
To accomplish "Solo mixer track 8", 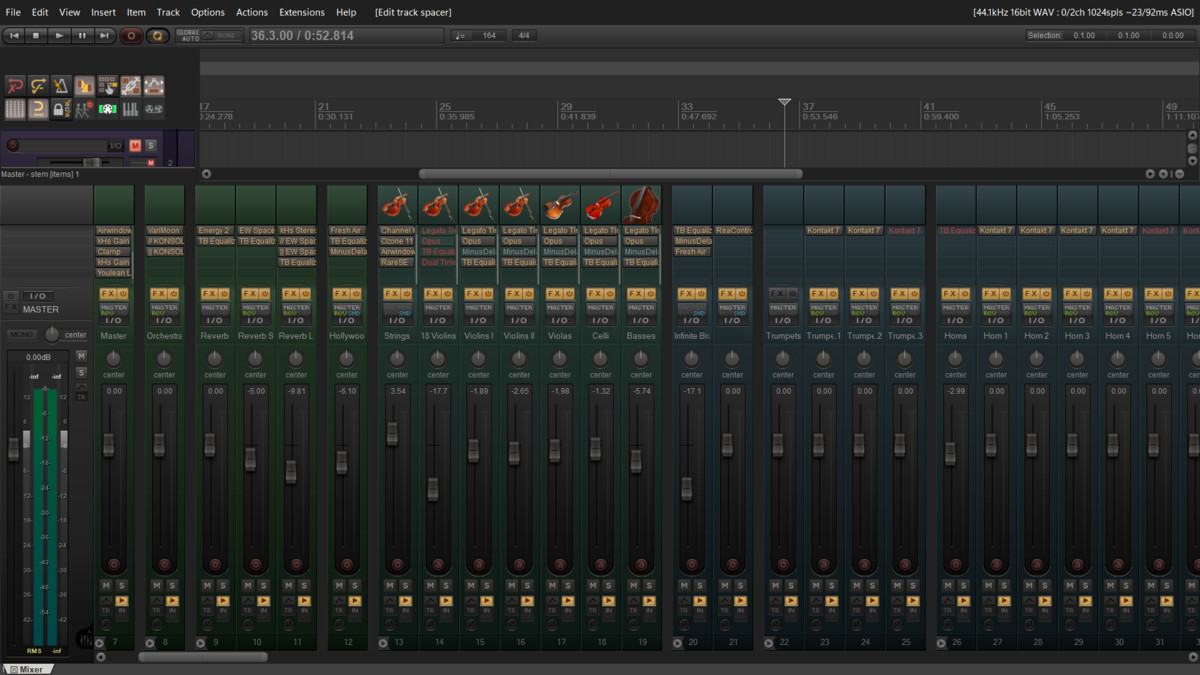I will (x=172, y=586).
